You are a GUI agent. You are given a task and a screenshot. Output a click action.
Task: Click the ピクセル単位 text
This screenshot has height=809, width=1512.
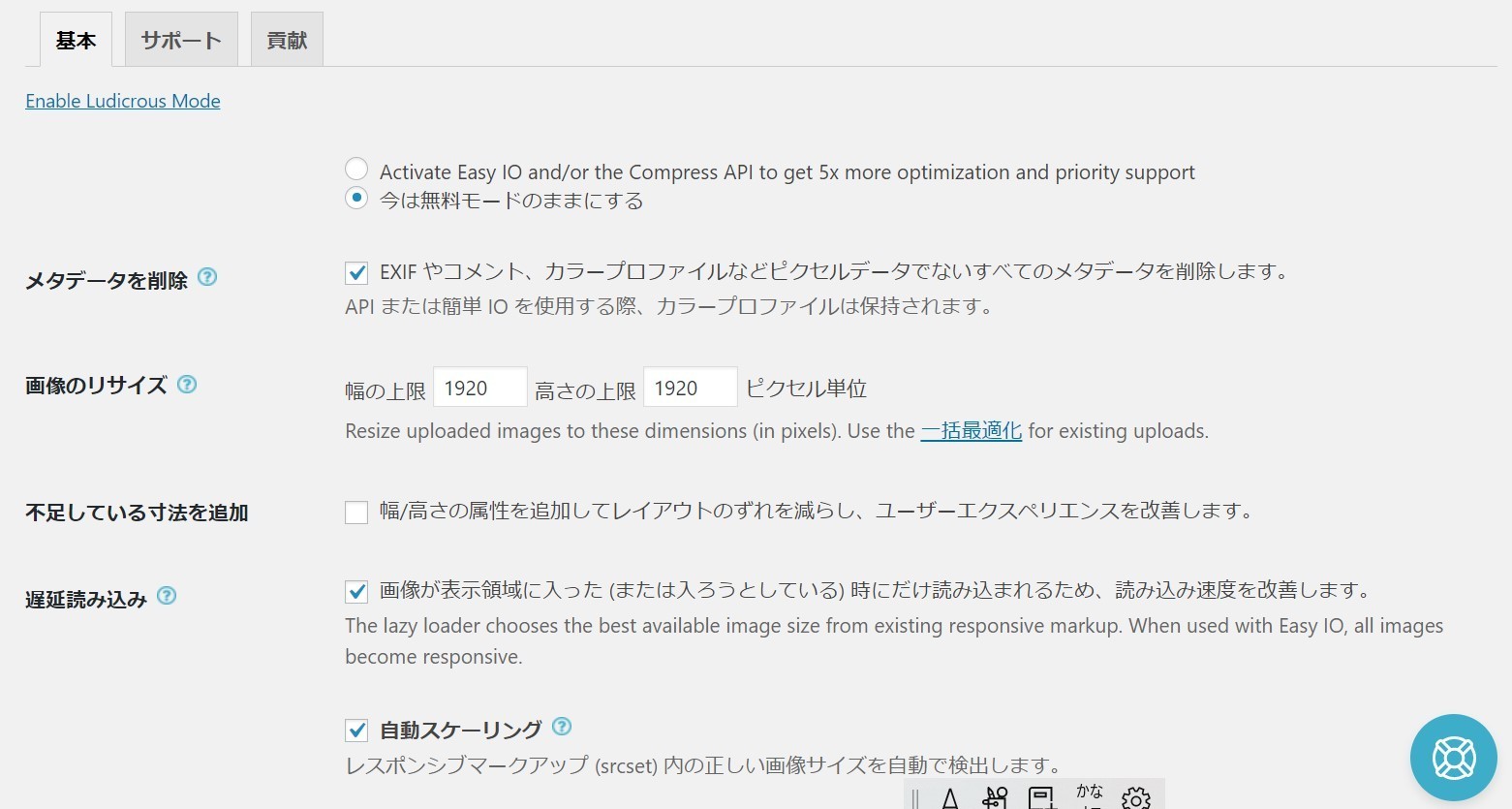point(806,389)
